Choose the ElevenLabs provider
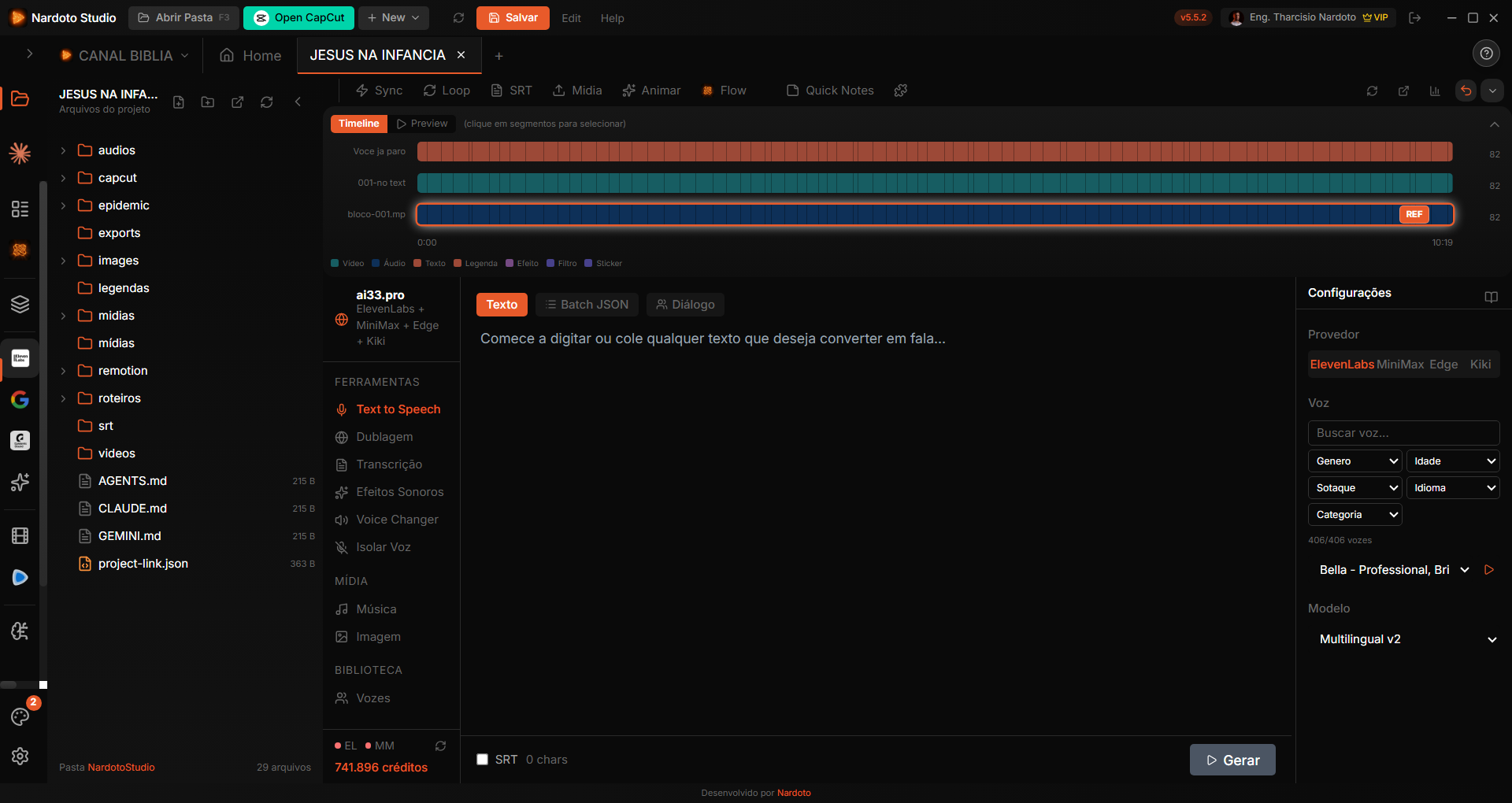The image size is (1512, 803). pyautogui.click(x=1342, y=364)
